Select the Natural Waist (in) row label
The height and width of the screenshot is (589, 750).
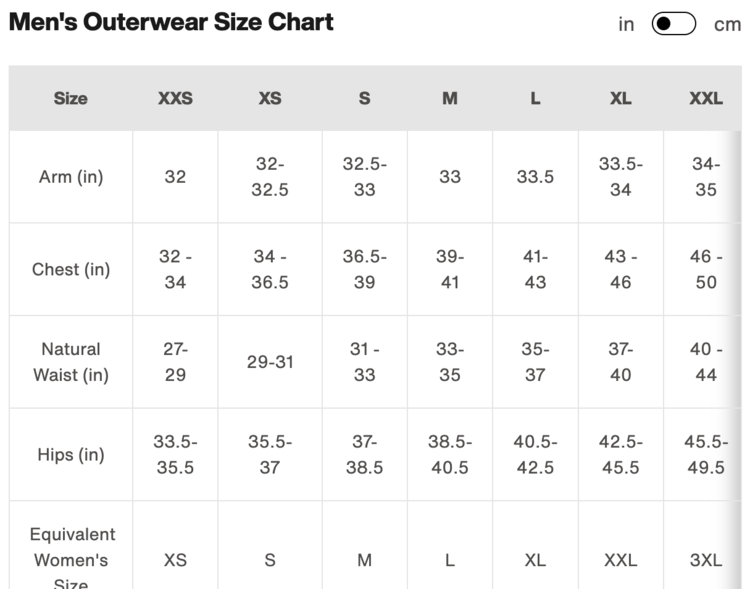[71, 362]
